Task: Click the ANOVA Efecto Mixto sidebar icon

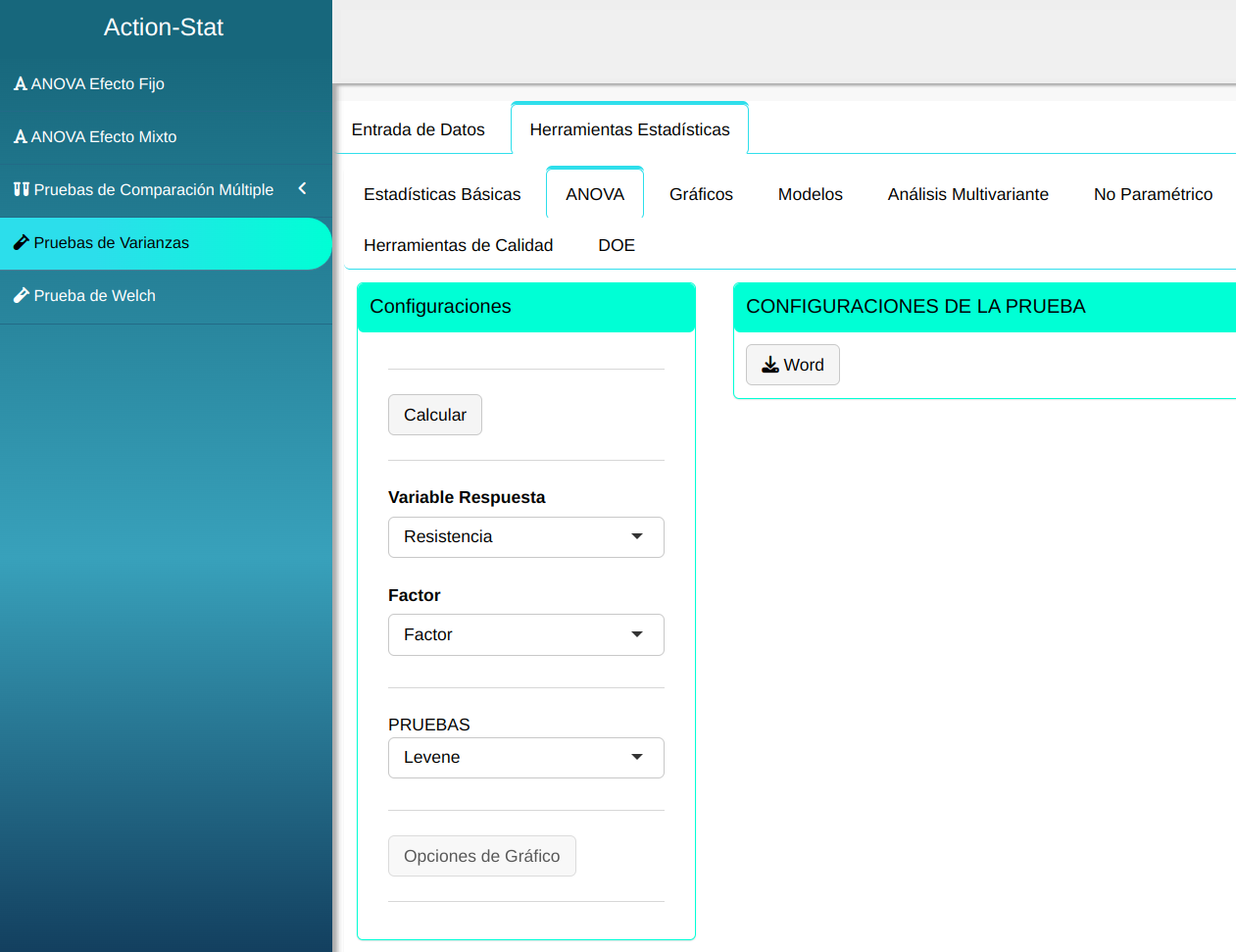Action: coord(20,137)
